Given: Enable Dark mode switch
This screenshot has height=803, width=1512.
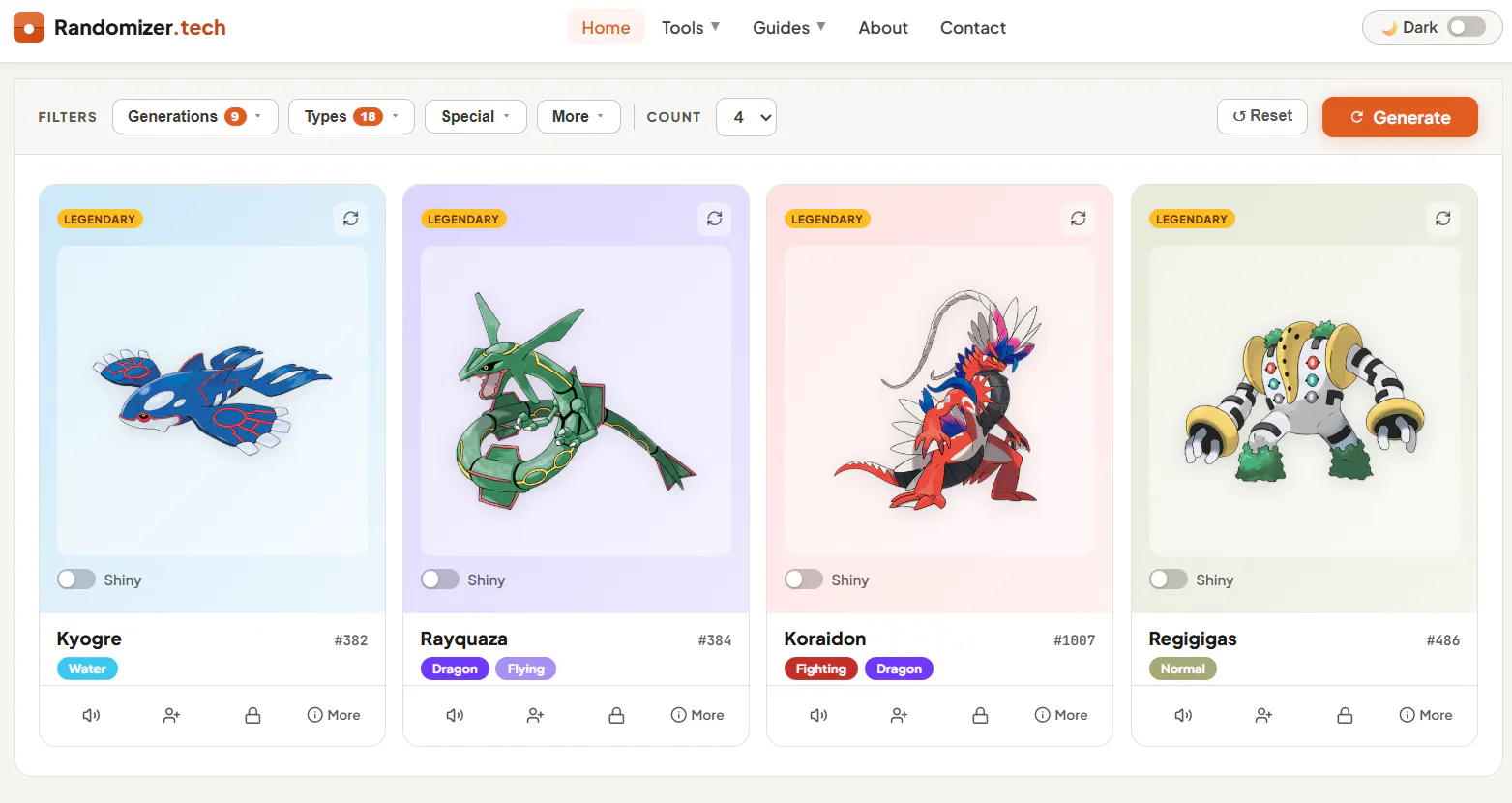Looking at the screenshot, I should tap(1467, 27).
